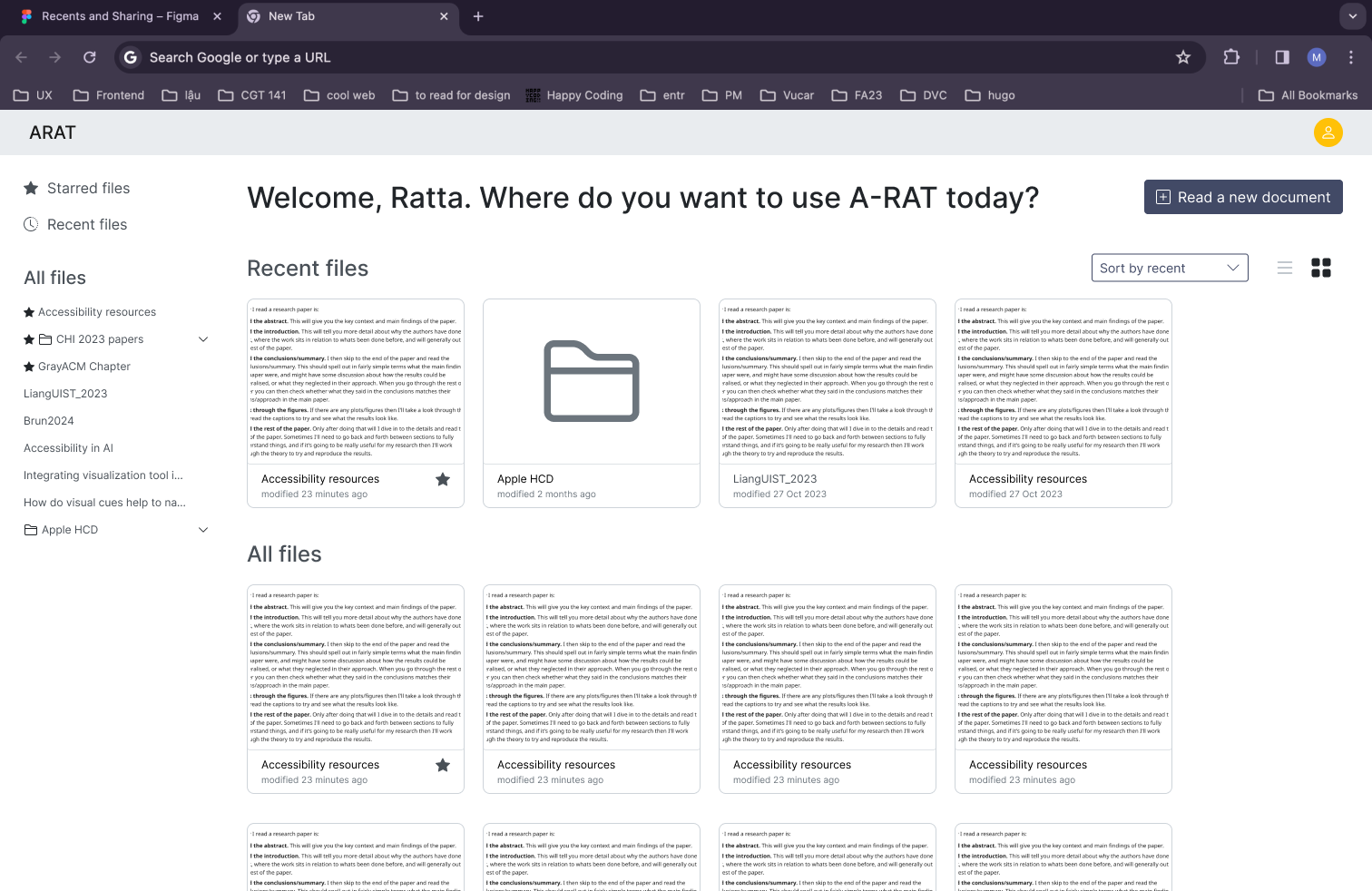The width and height of the screenshot is (1372, 891).
Task: Reload the browser page
Action: pos(90,57)
